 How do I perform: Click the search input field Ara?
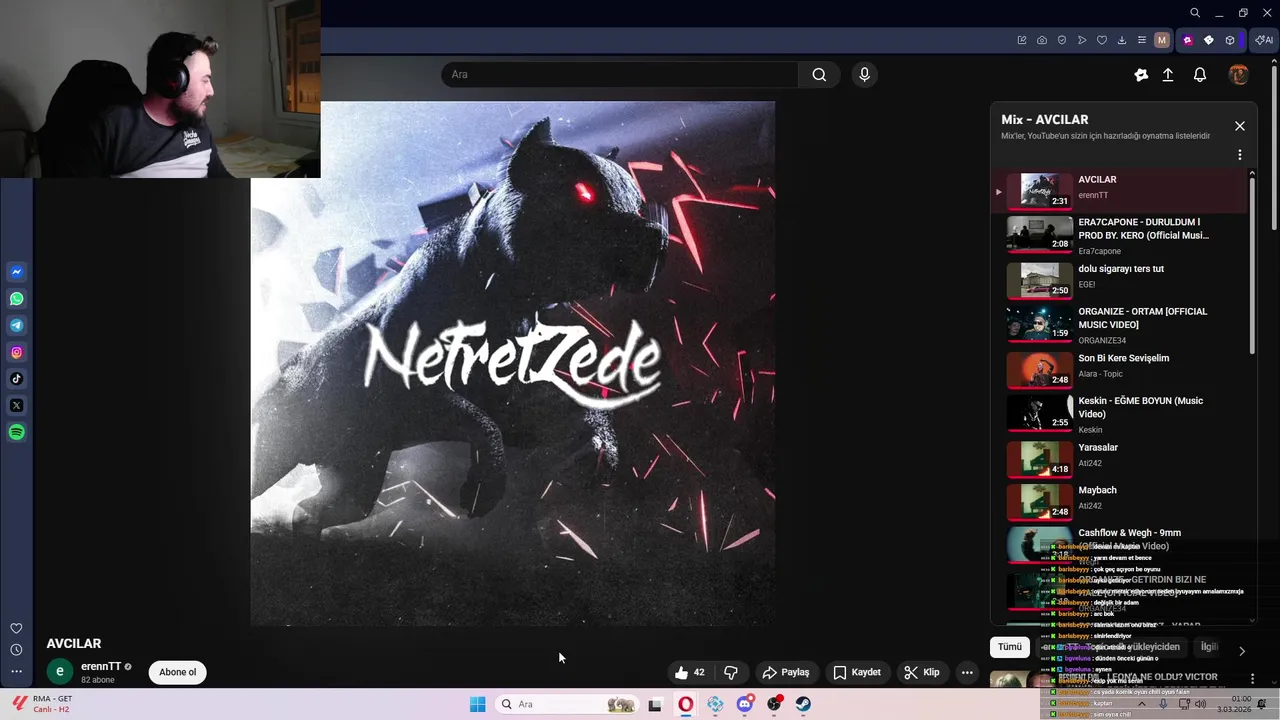(620, 74)
